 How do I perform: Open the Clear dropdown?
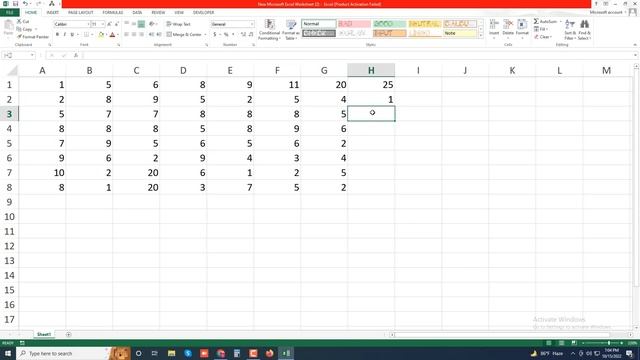click(x=542, y=37)
